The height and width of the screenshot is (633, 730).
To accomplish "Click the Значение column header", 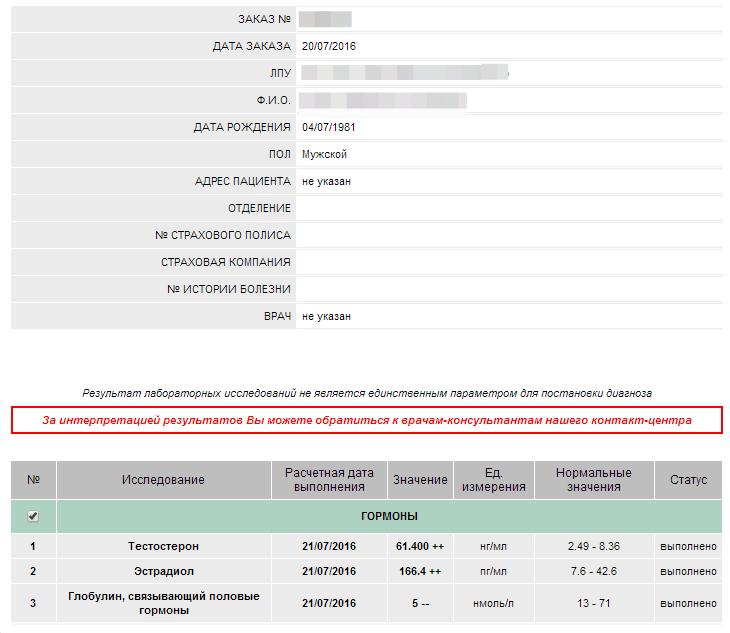I will coord(420,480).
